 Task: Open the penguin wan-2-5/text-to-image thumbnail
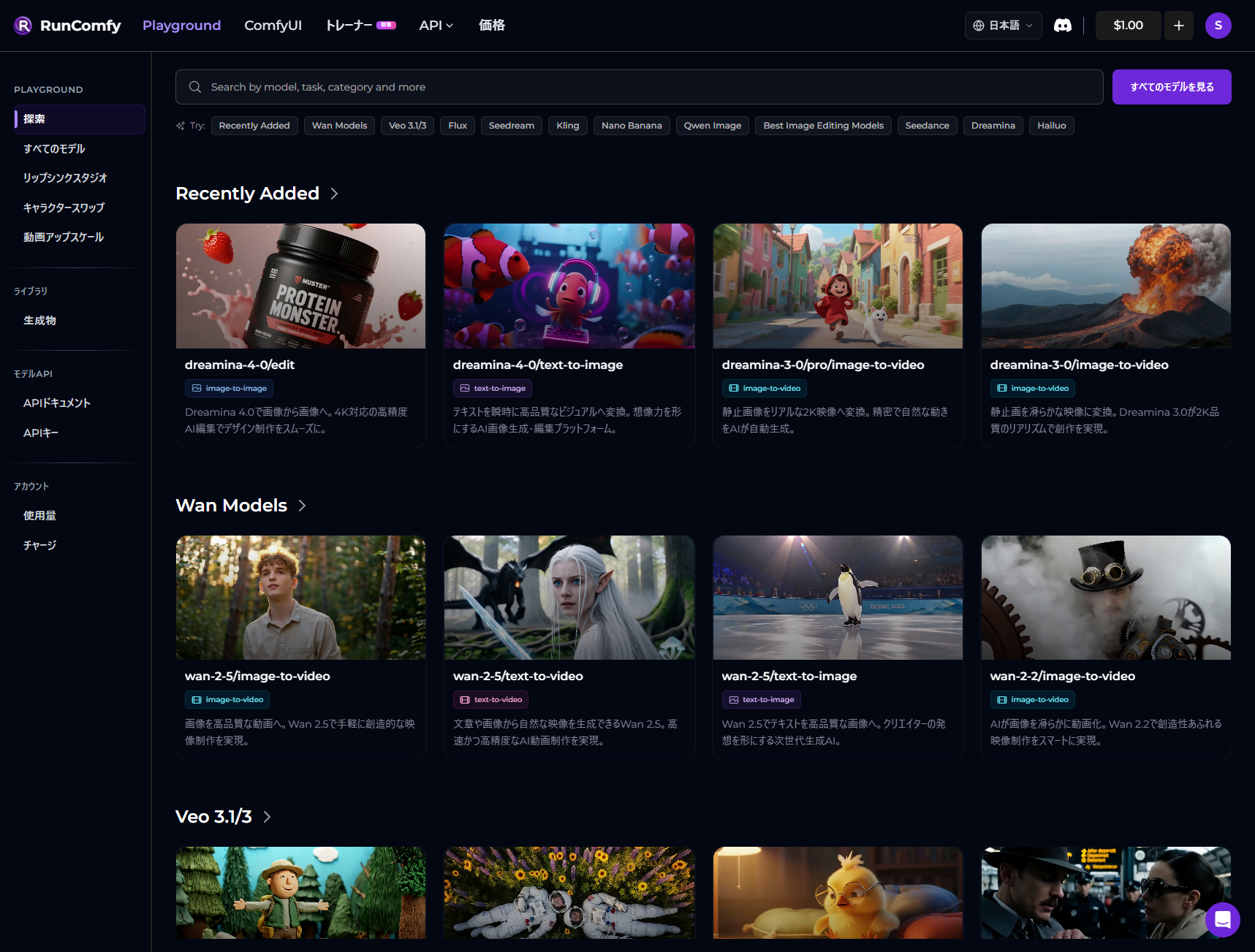click(x=837, y=598)
